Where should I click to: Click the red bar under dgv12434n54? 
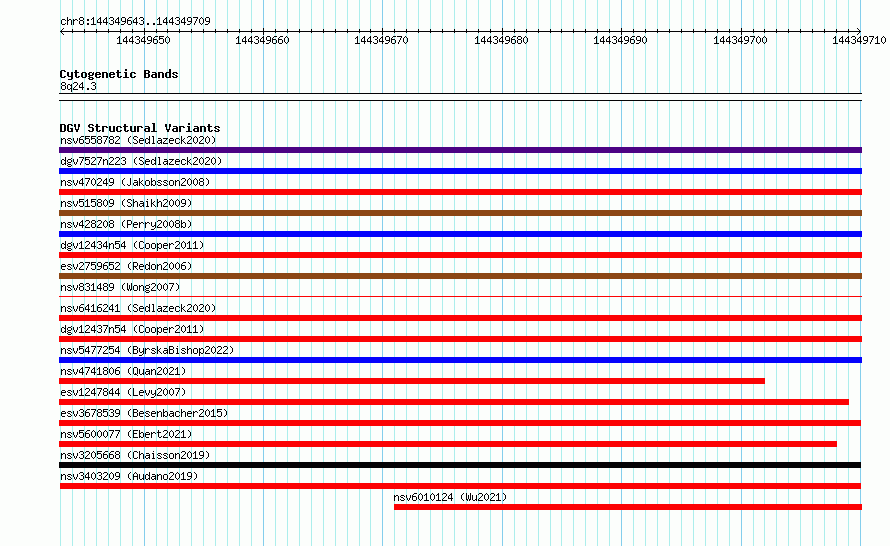tap(460, 255)
